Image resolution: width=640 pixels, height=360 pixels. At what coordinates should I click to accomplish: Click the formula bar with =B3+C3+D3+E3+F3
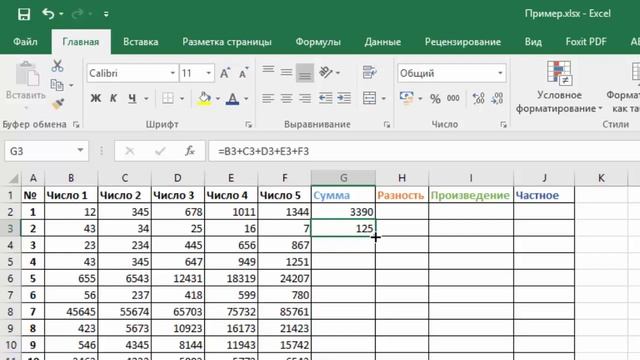pos(424,151)
